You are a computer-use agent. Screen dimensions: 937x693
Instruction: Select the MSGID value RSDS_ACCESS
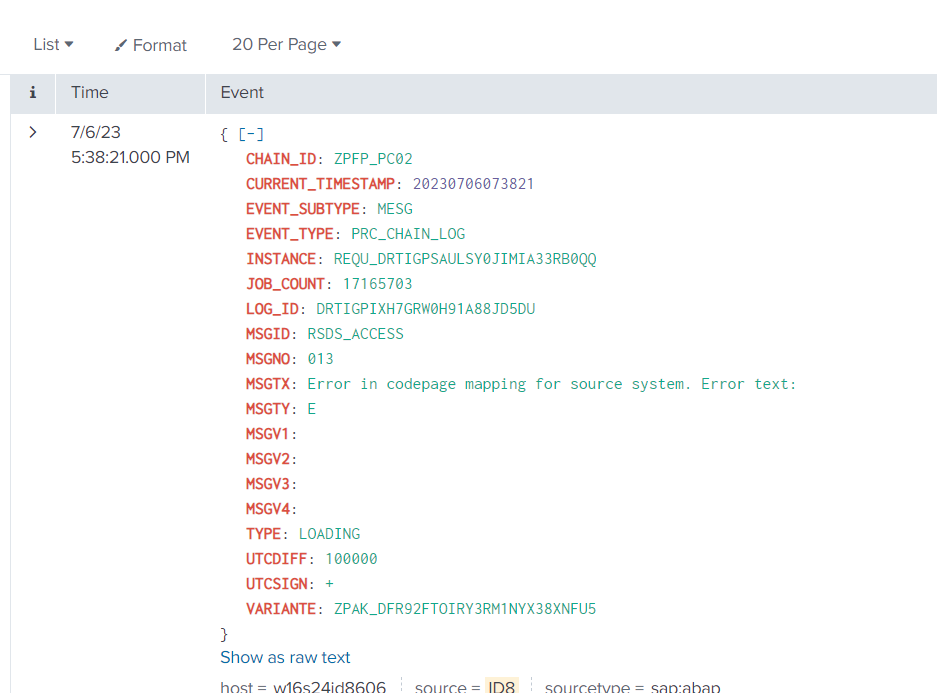click(x=355, y=334)
